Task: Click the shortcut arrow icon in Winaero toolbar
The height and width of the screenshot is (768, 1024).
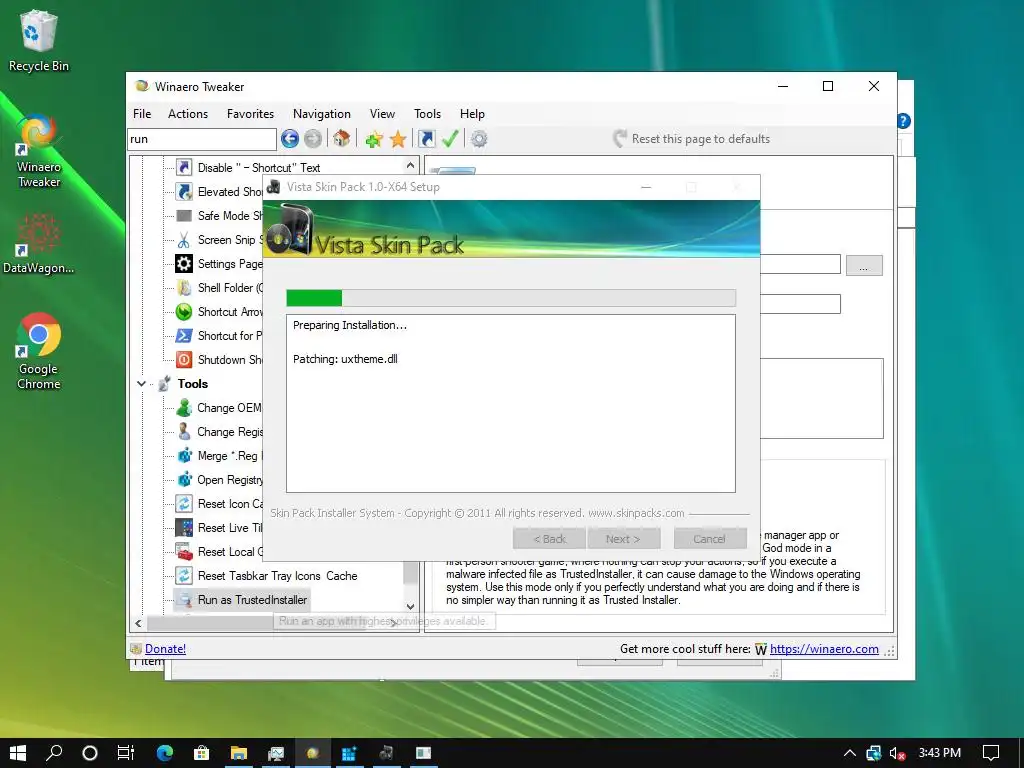Action: coord(426,138)
